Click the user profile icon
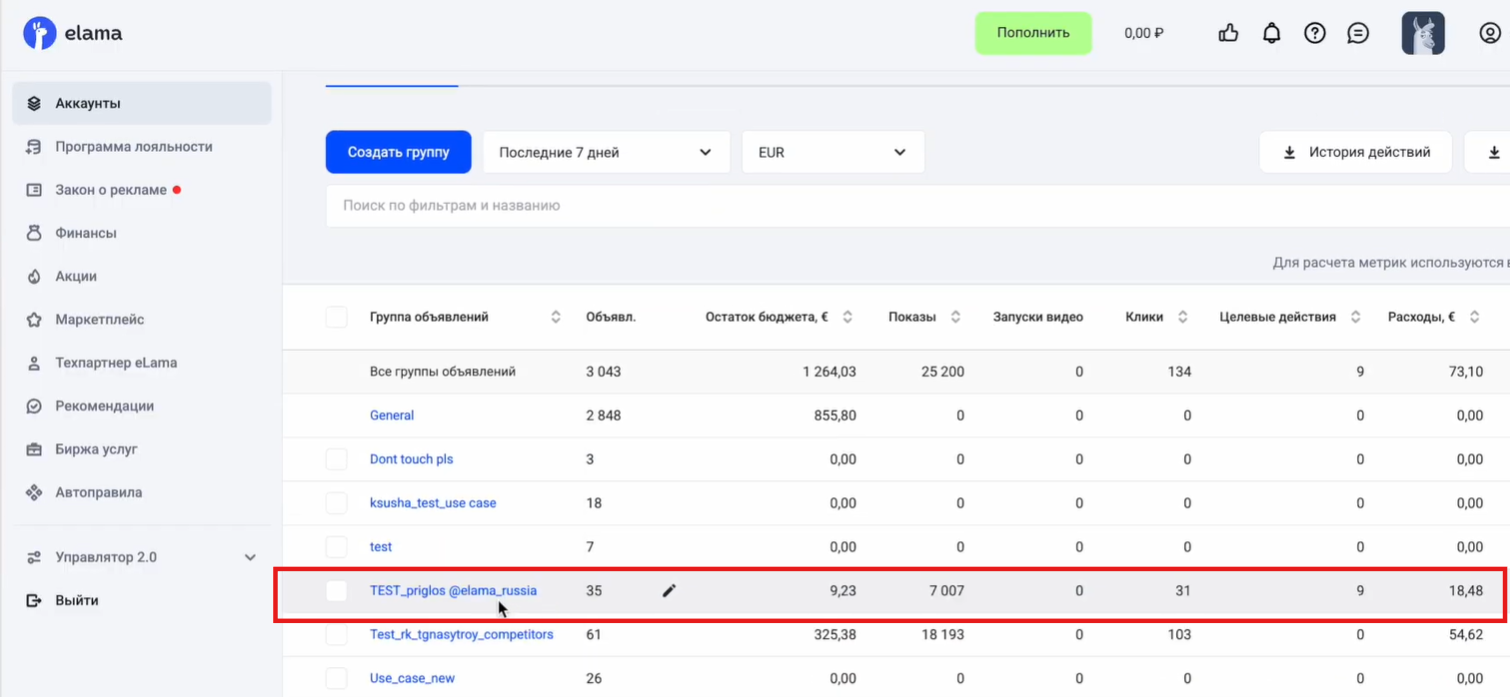The image size is (1510, 697). tap(1489, 33)
